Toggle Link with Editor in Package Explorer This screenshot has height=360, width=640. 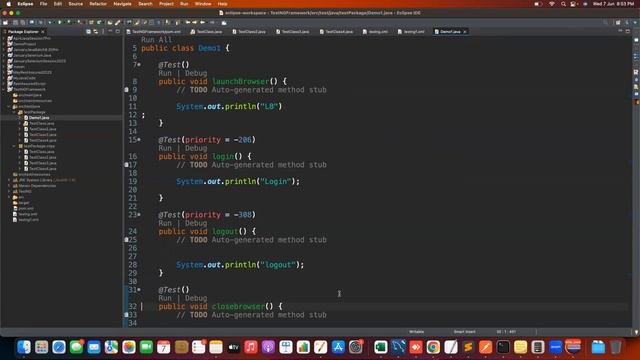click(96, 31)
